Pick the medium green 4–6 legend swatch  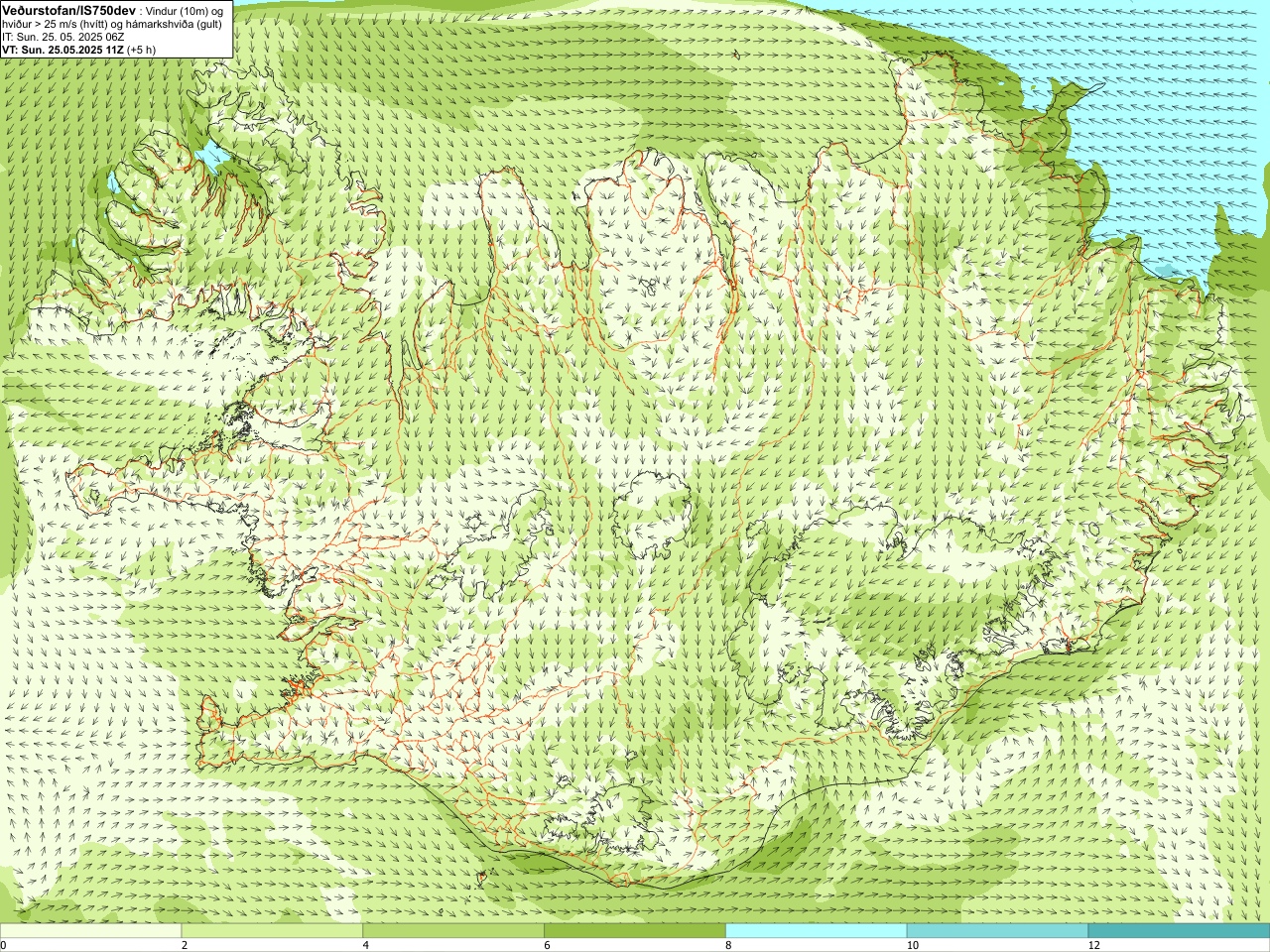click(453, 931)
